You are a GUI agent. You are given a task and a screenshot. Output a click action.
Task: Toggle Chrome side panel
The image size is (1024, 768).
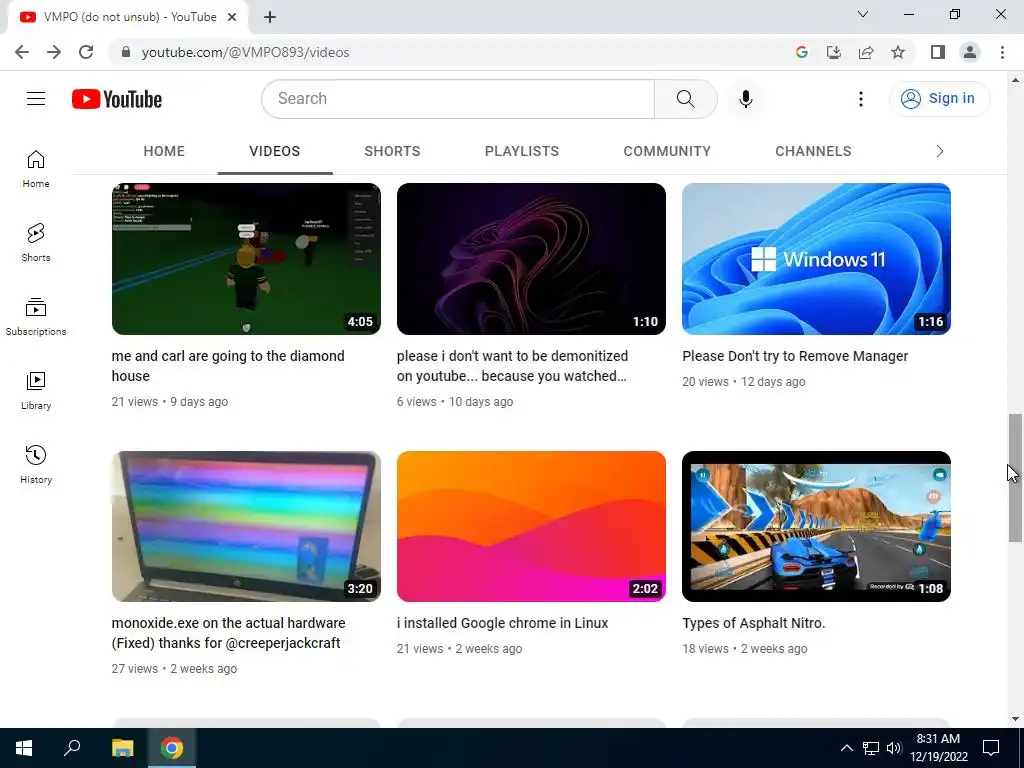pyautogui.click(x=938, y=52)
